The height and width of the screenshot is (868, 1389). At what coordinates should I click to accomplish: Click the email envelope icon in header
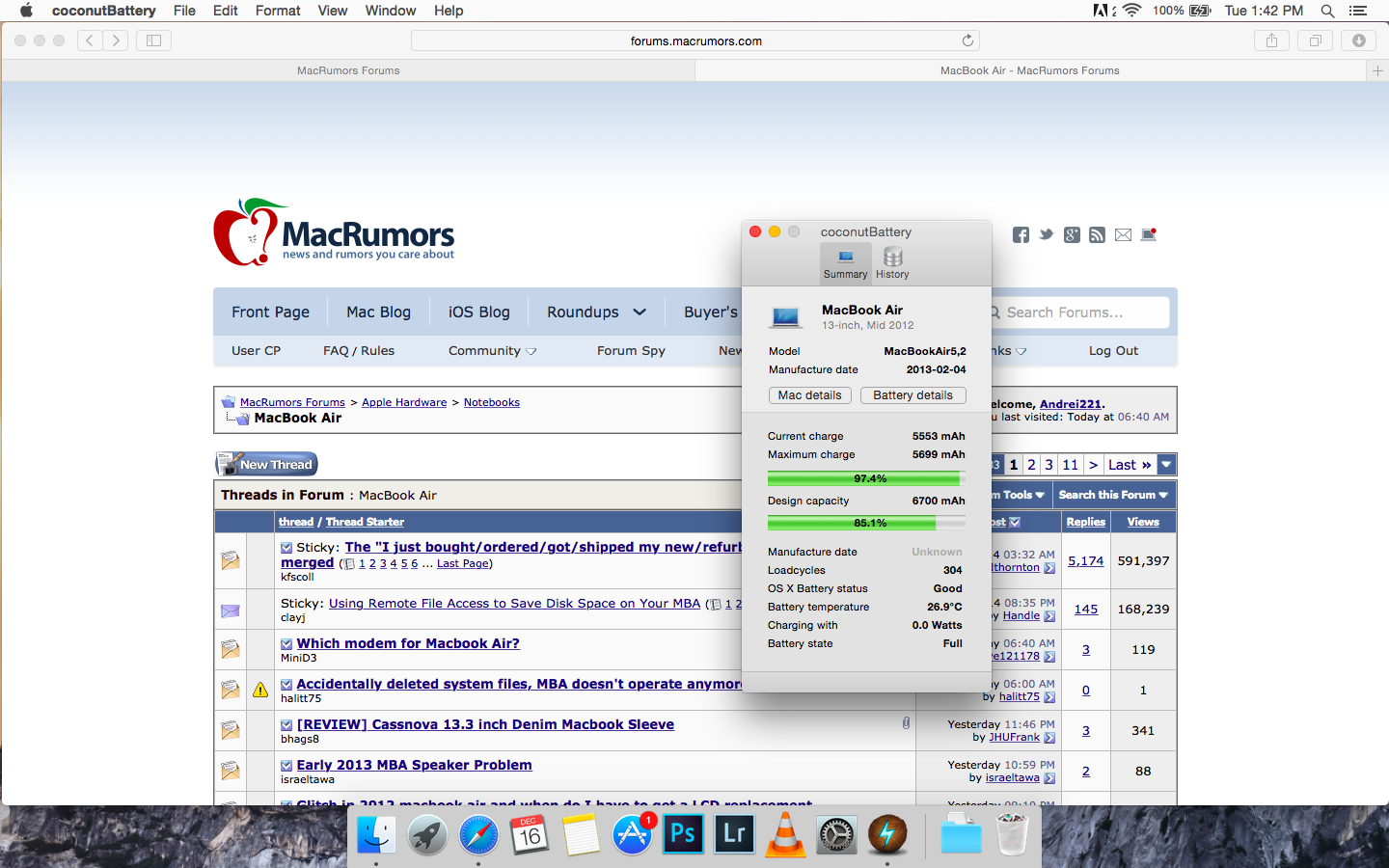[x=1123, y=235]
